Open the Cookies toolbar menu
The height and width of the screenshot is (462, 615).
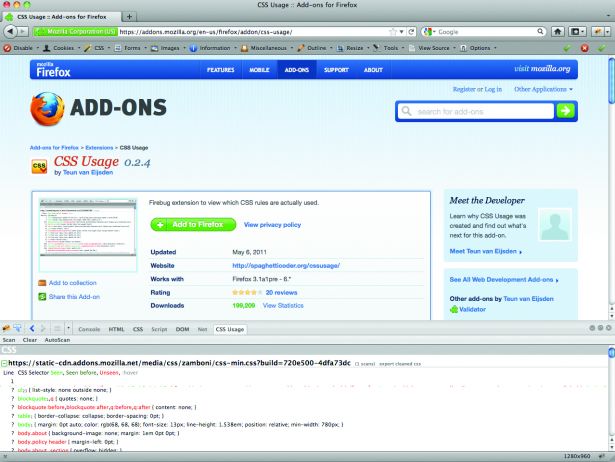pyautogui.click(x=62, y=48)
